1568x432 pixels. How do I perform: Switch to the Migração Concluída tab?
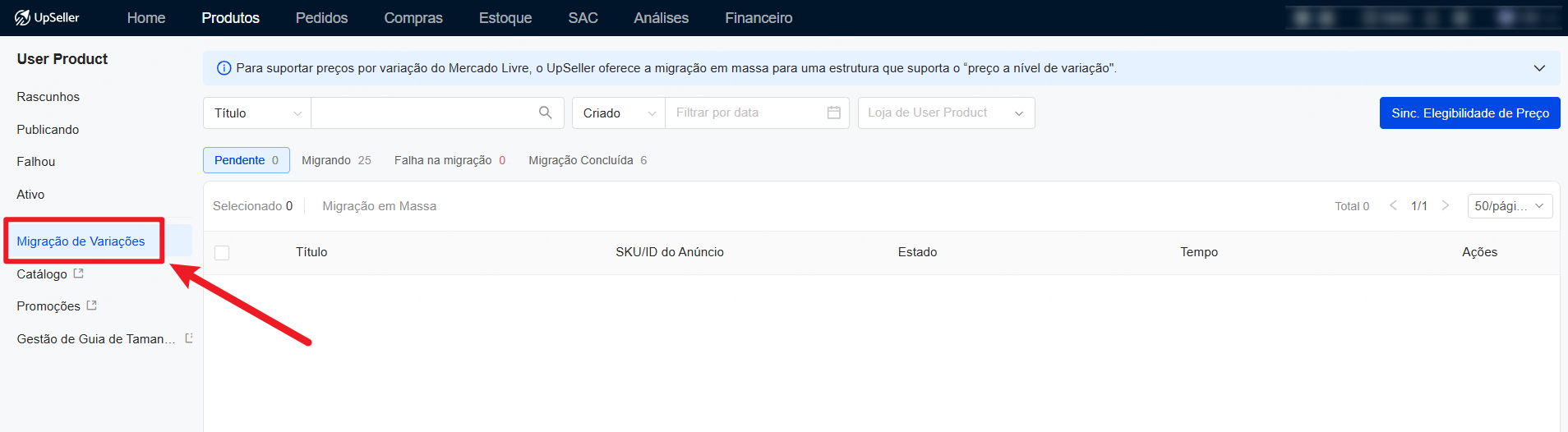588,160
